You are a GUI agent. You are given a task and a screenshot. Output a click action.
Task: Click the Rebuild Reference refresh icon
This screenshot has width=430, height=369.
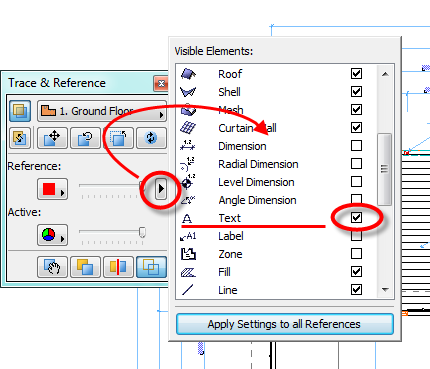click(x=151, y=138)
